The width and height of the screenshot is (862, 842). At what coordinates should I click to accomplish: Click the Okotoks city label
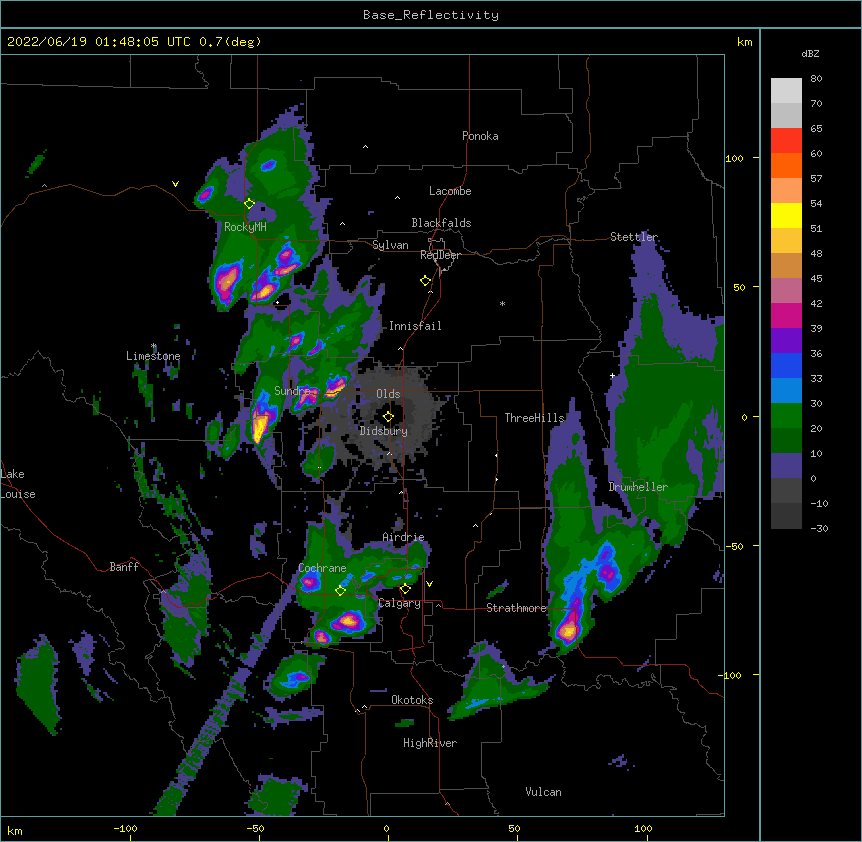(x=412, y=700)
